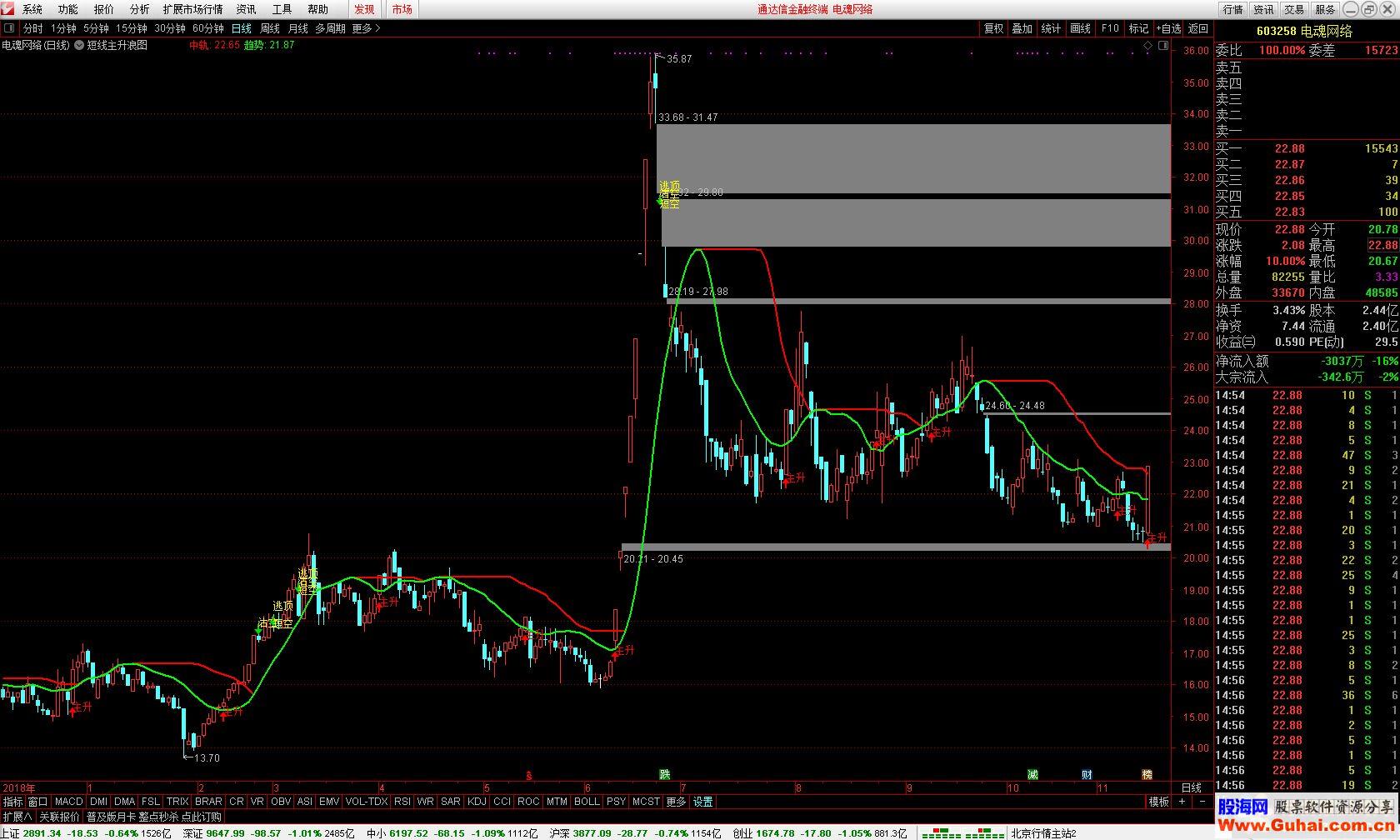The height and width of the screenshot is (840, 1400).
Task: Click the 统计 toolbar button
Action: coord(1052,28)
